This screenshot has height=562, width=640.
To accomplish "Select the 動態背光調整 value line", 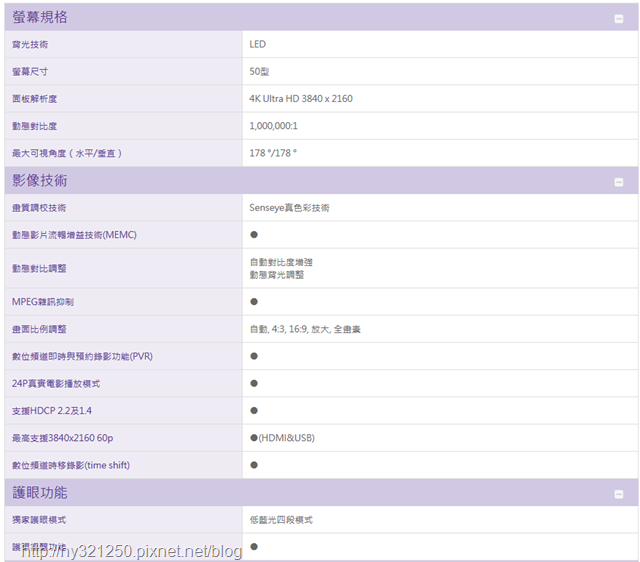I will (277, 275).
